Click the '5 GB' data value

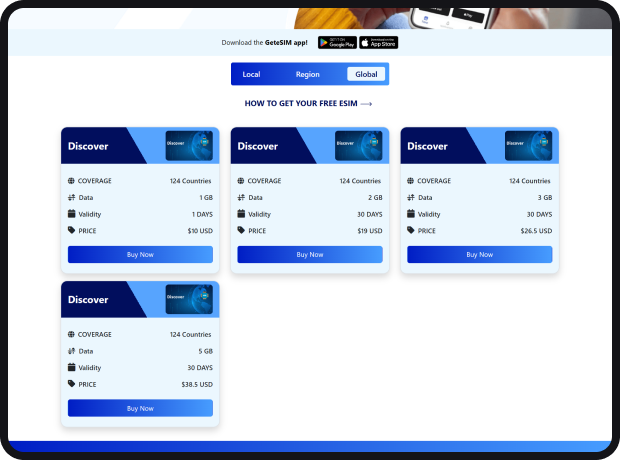tap(206, 351)
